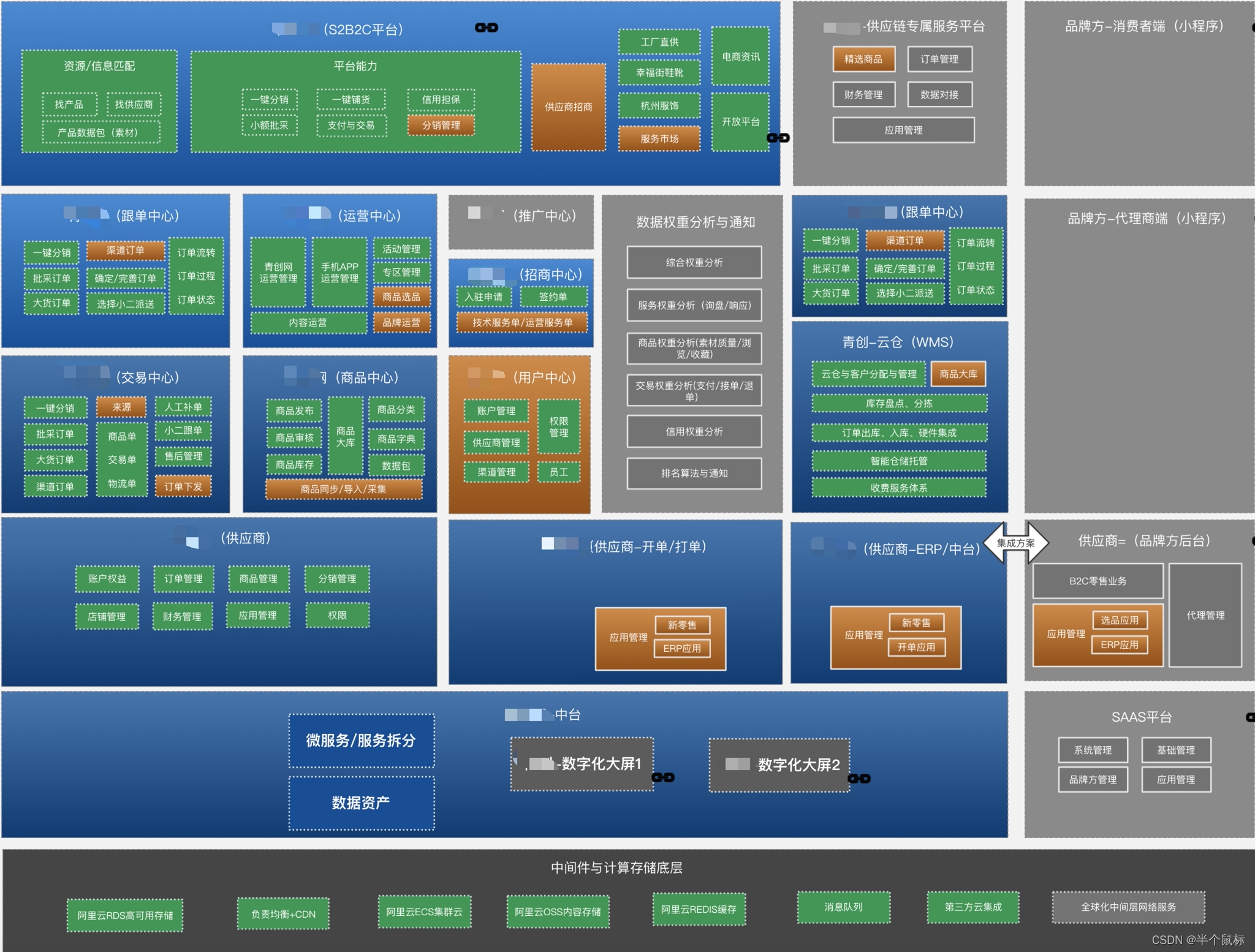The image size is (1255, 952).
Task: Click the 集成方案 double arrow
Action: point(1015,543)
